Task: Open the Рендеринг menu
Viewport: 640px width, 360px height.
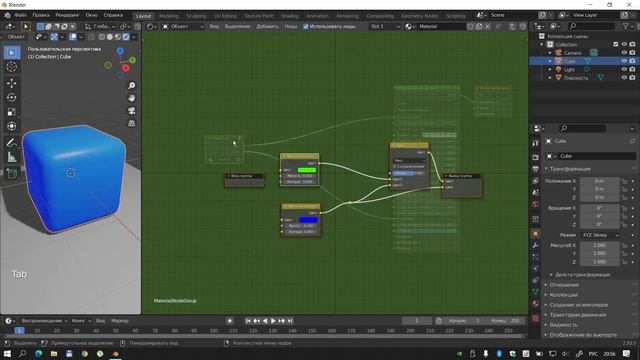Action: point(67,15)
